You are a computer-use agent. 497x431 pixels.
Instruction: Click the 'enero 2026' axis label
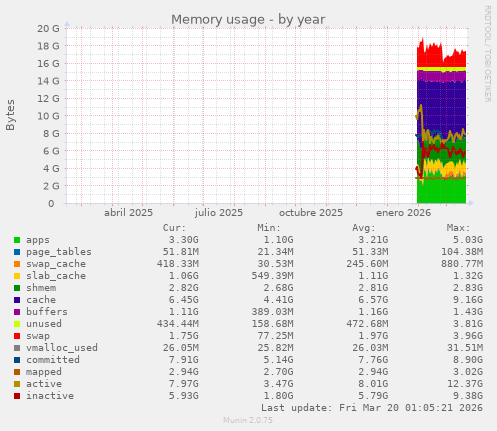click(403, 213)
